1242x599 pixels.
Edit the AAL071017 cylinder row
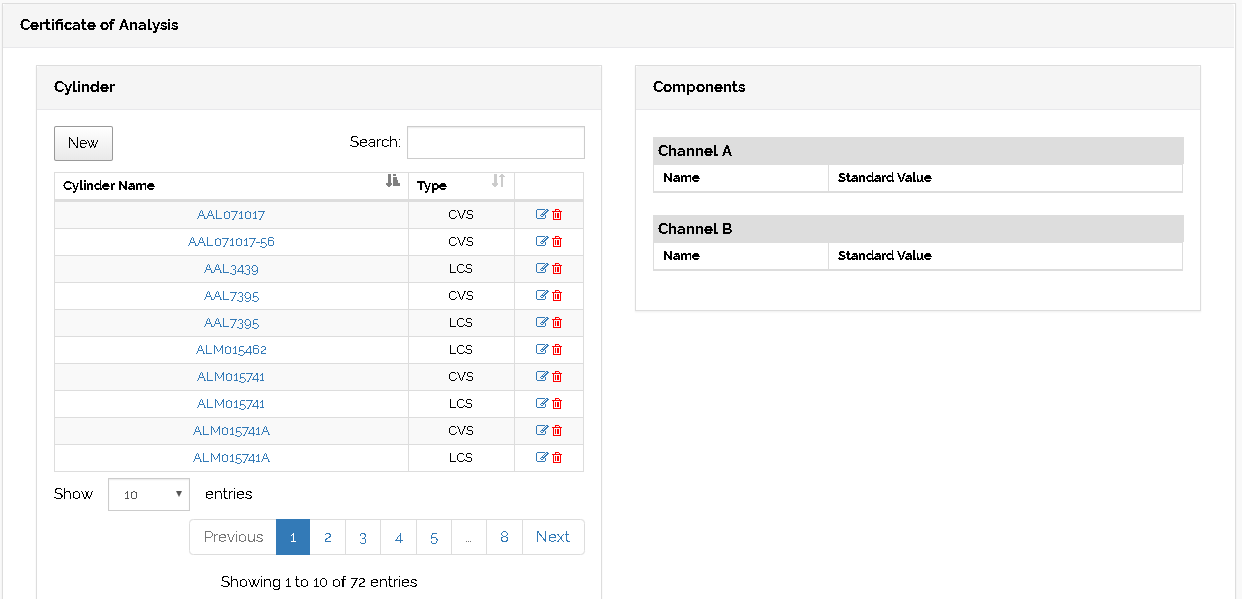(x=542, y=214)
